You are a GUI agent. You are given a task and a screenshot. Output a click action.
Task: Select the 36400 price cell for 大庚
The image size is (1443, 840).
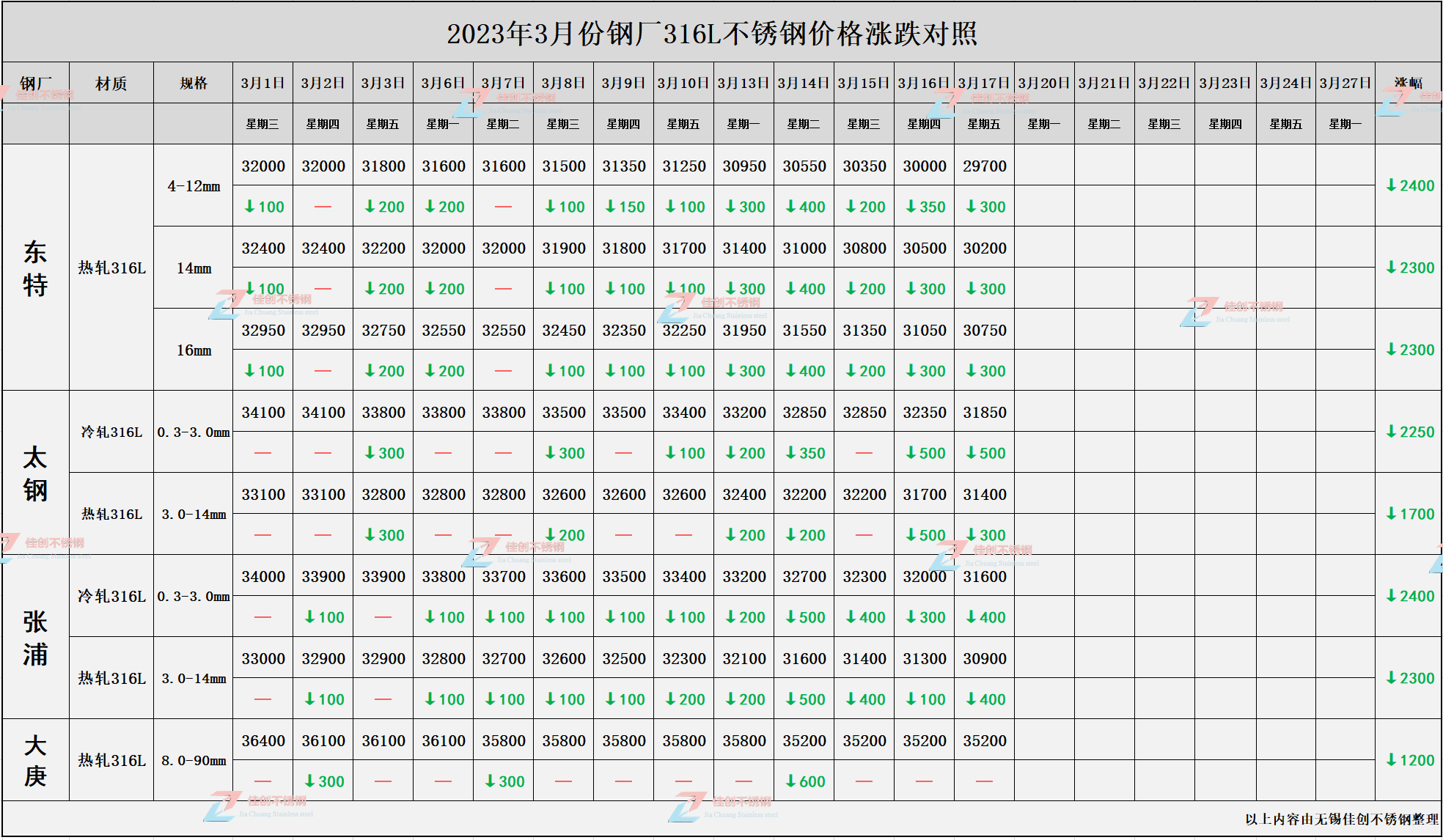[x=262, y=740]
